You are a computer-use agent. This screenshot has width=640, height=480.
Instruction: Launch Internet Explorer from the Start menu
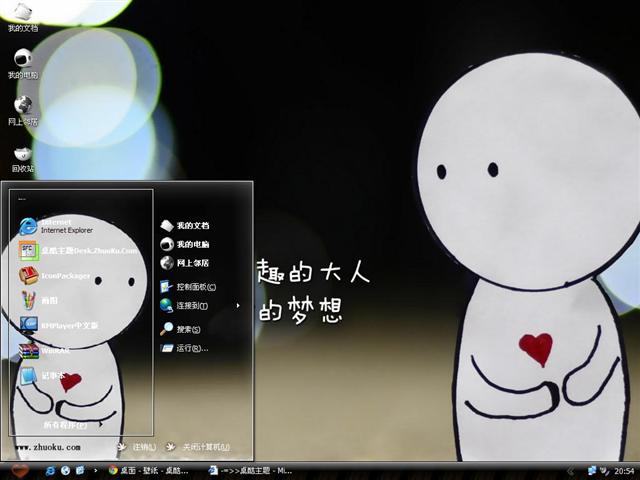coord(56,226)
